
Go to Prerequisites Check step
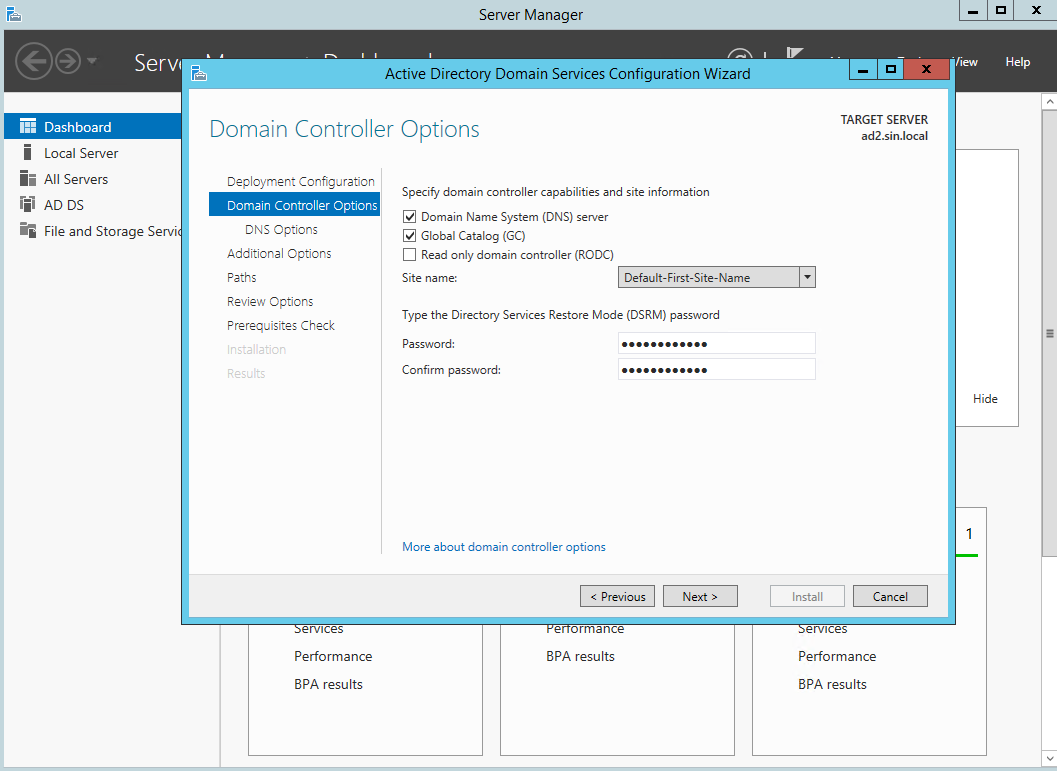point(280,325)
